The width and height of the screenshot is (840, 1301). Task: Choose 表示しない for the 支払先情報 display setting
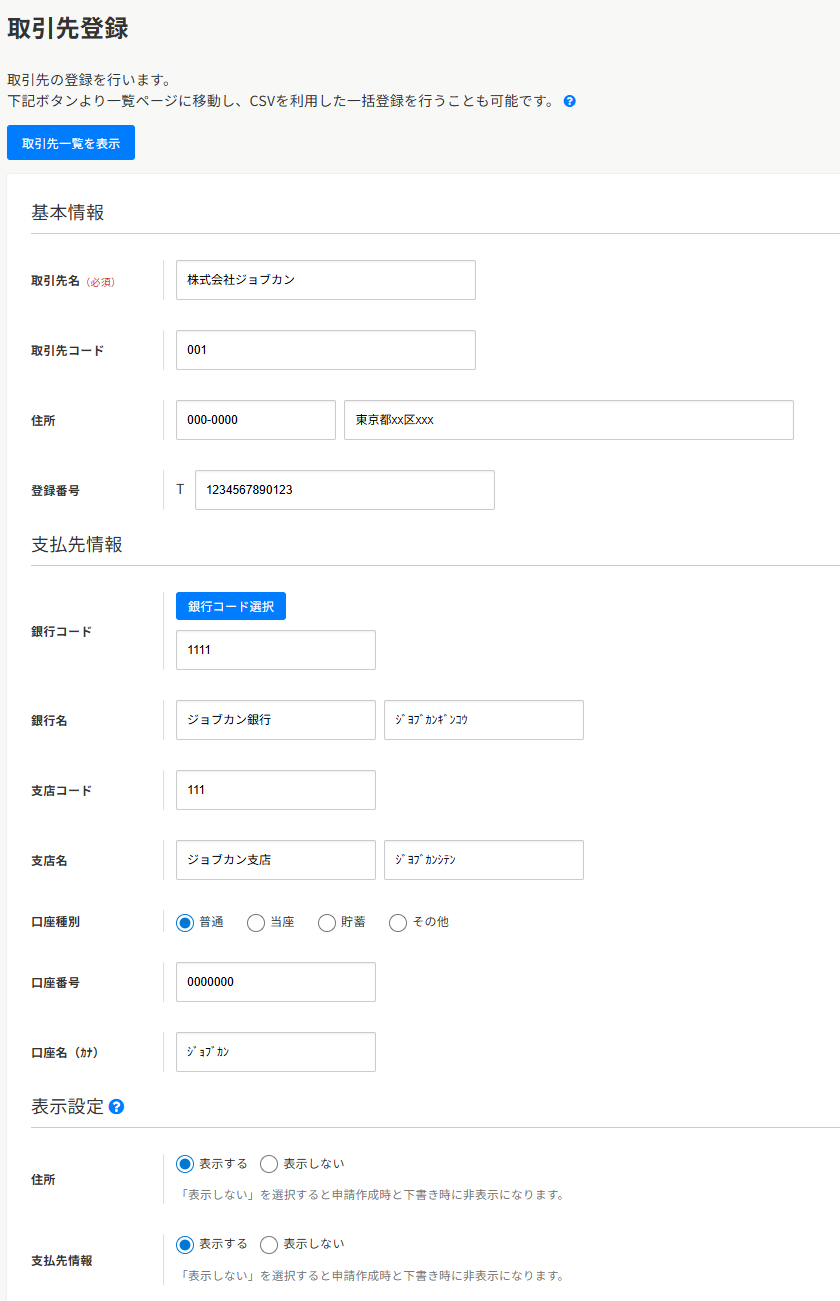[268, 1244]
